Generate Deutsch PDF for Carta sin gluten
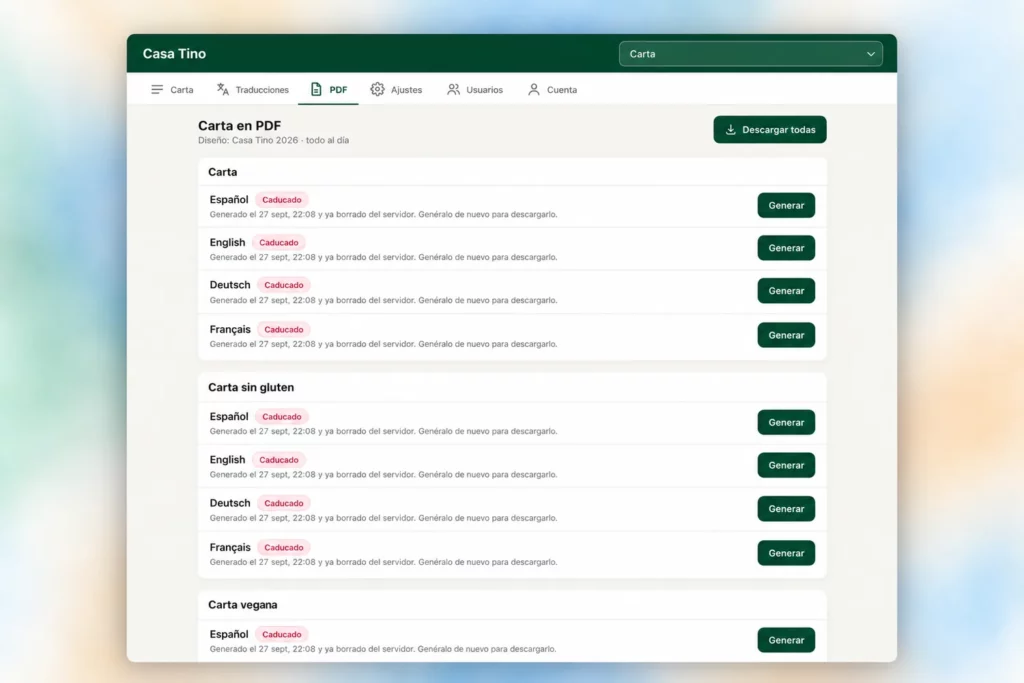 click(x=786, y=509)
